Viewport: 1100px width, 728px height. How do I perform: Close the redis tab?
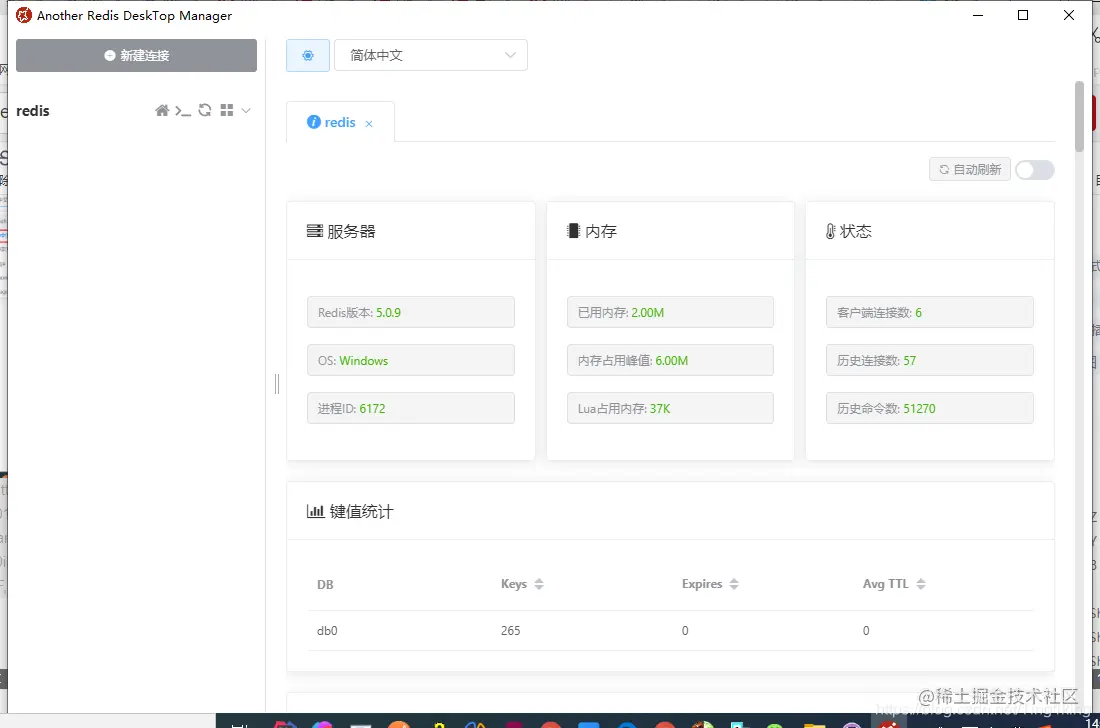point(368,122)
